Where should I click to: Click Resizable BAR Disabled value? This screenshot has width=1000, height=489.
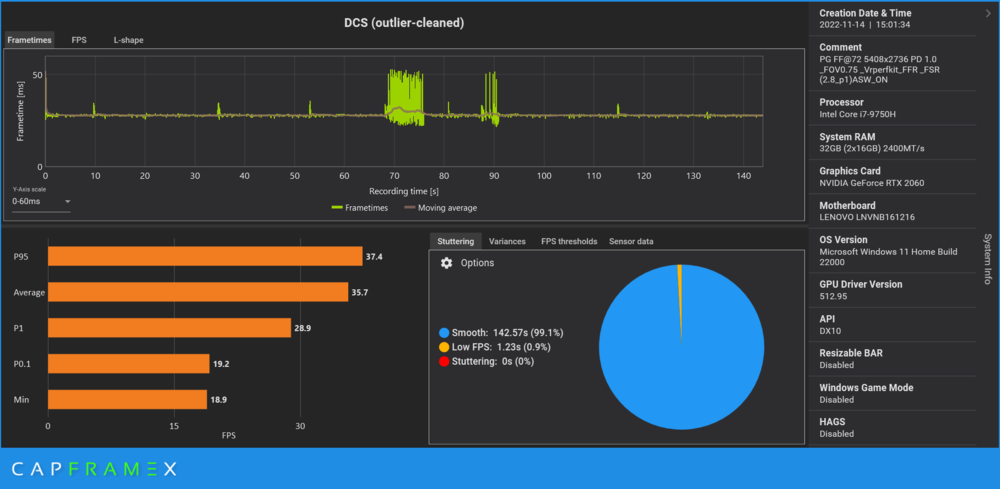click(837, 365)
